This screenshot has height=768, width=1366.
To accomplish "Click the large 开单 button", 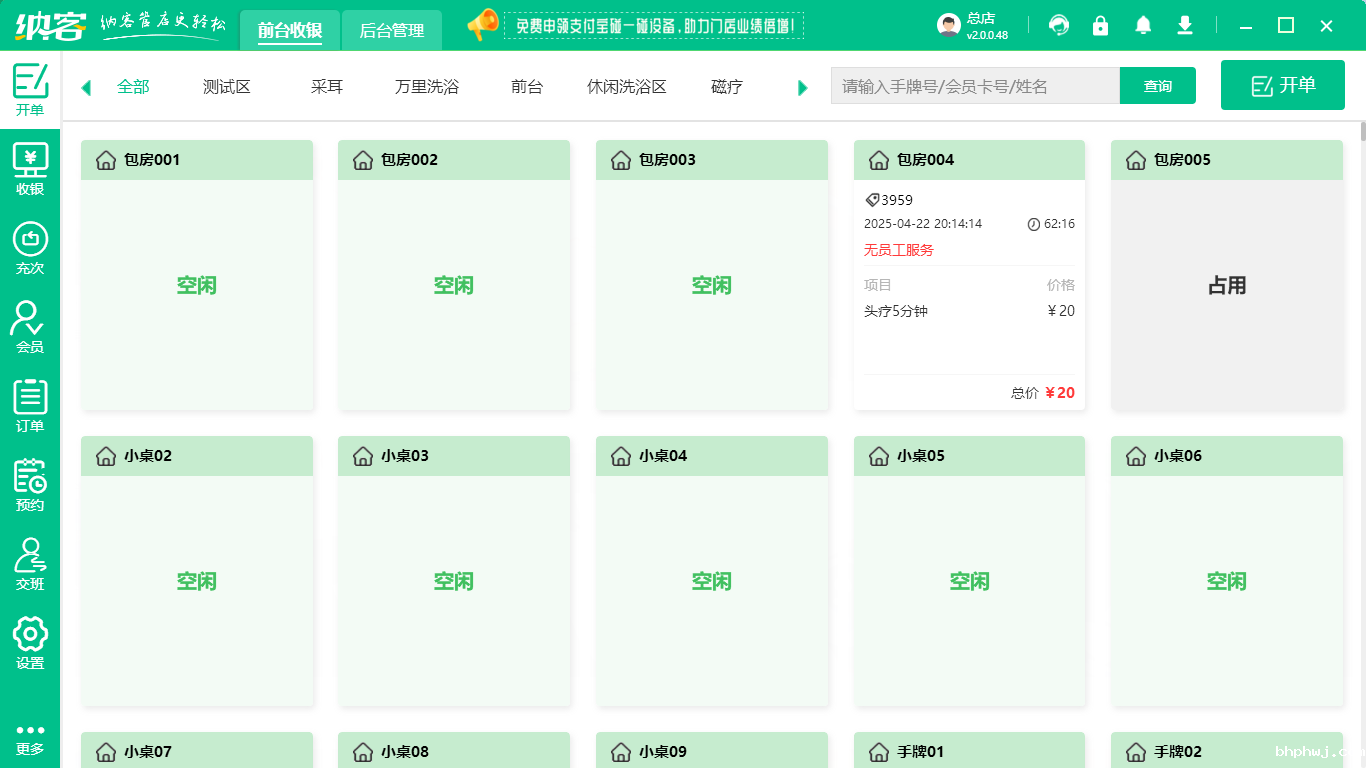I will pyautogui.click(x=1283, y=85).
